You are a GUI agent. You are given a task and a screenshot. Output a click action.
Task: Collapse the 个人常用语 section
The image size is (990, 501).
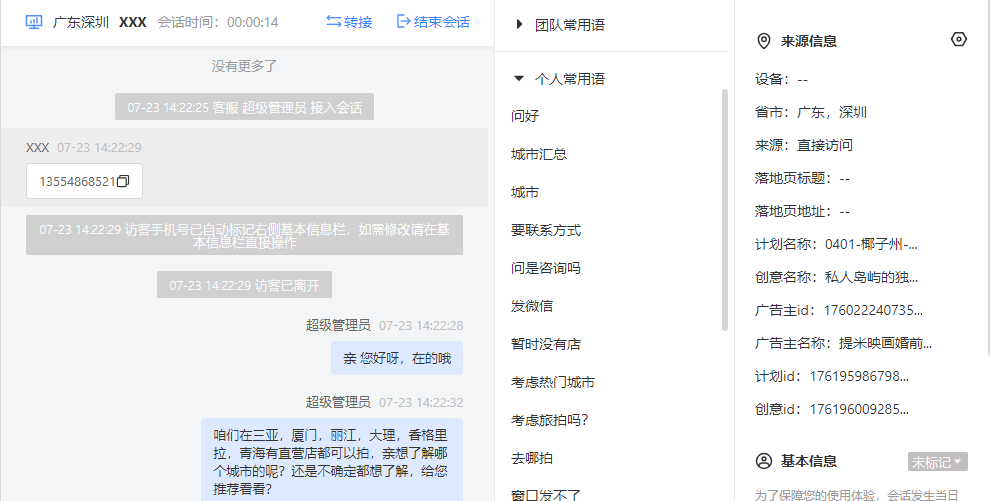pos(519,79)
